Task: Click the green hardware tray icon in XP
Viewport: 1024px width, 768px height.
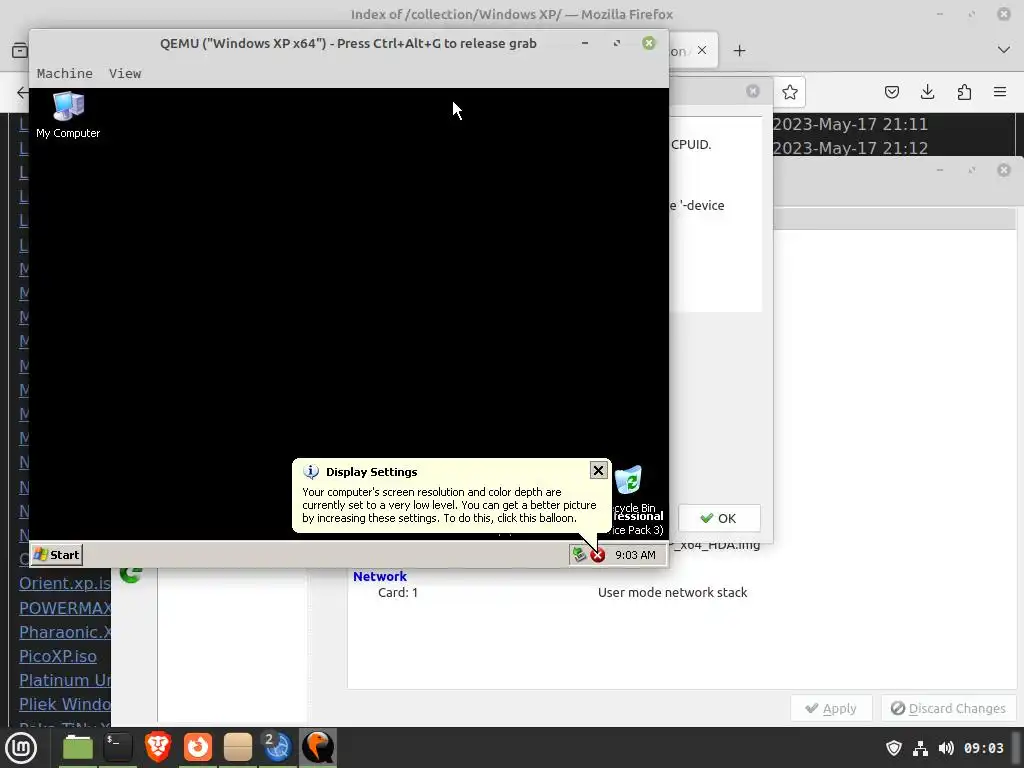Action: point(579,554)
